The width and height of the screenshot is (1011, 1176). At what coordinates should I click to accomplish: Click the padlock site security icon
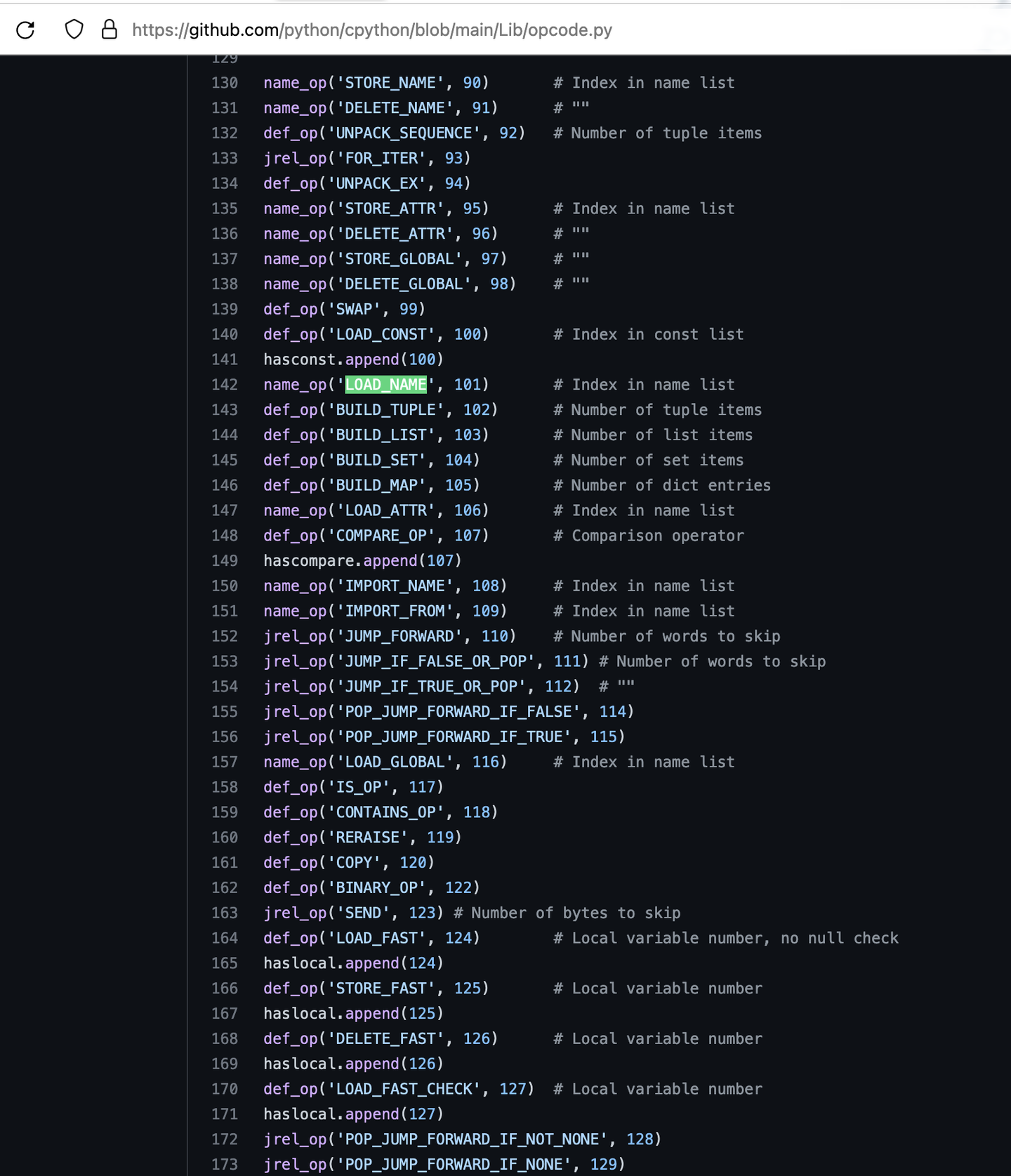coord(110,29)
